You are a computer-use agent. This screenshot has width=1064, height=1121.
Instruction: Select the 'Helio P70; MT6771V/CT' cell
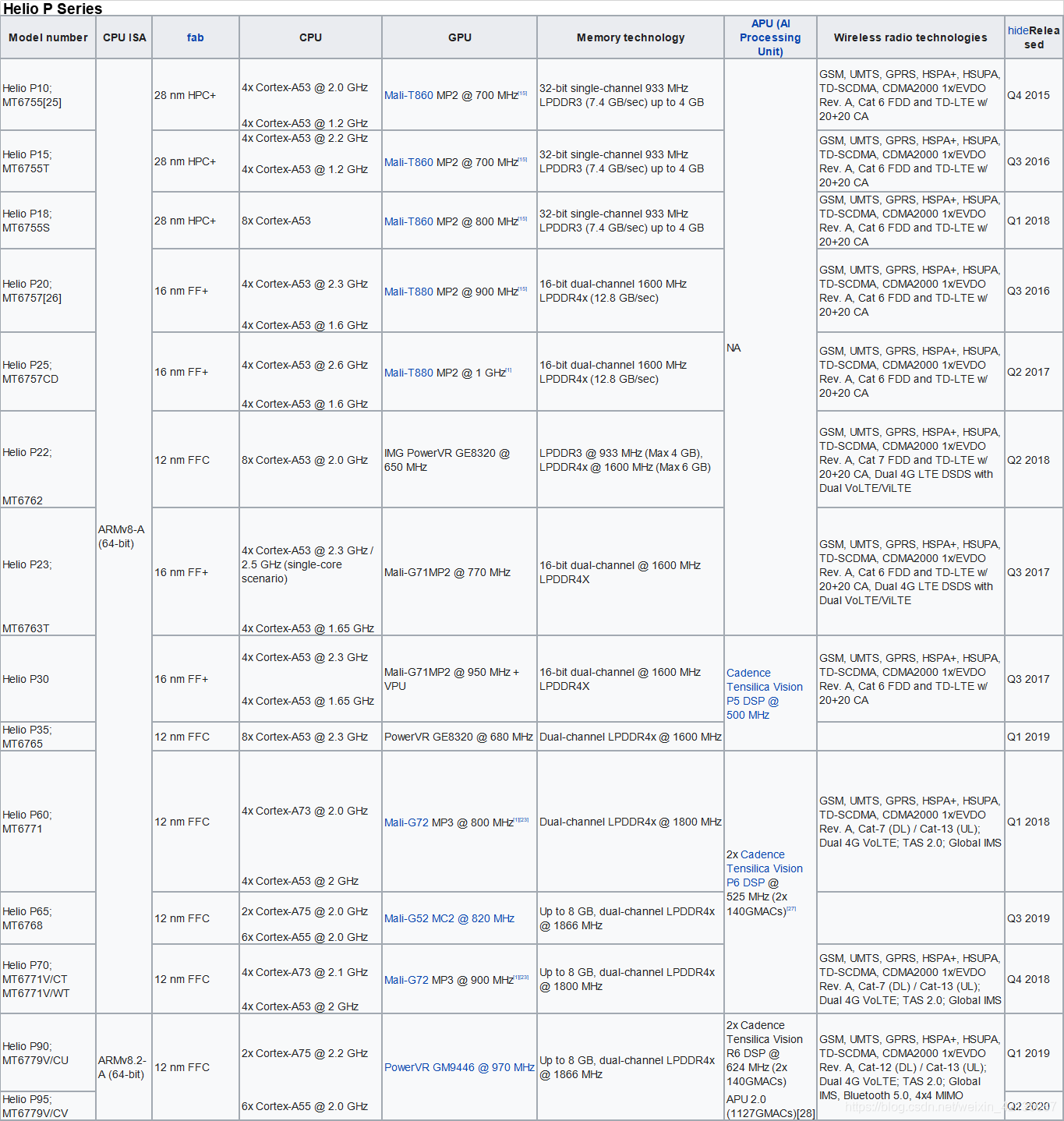pos(48,979)
